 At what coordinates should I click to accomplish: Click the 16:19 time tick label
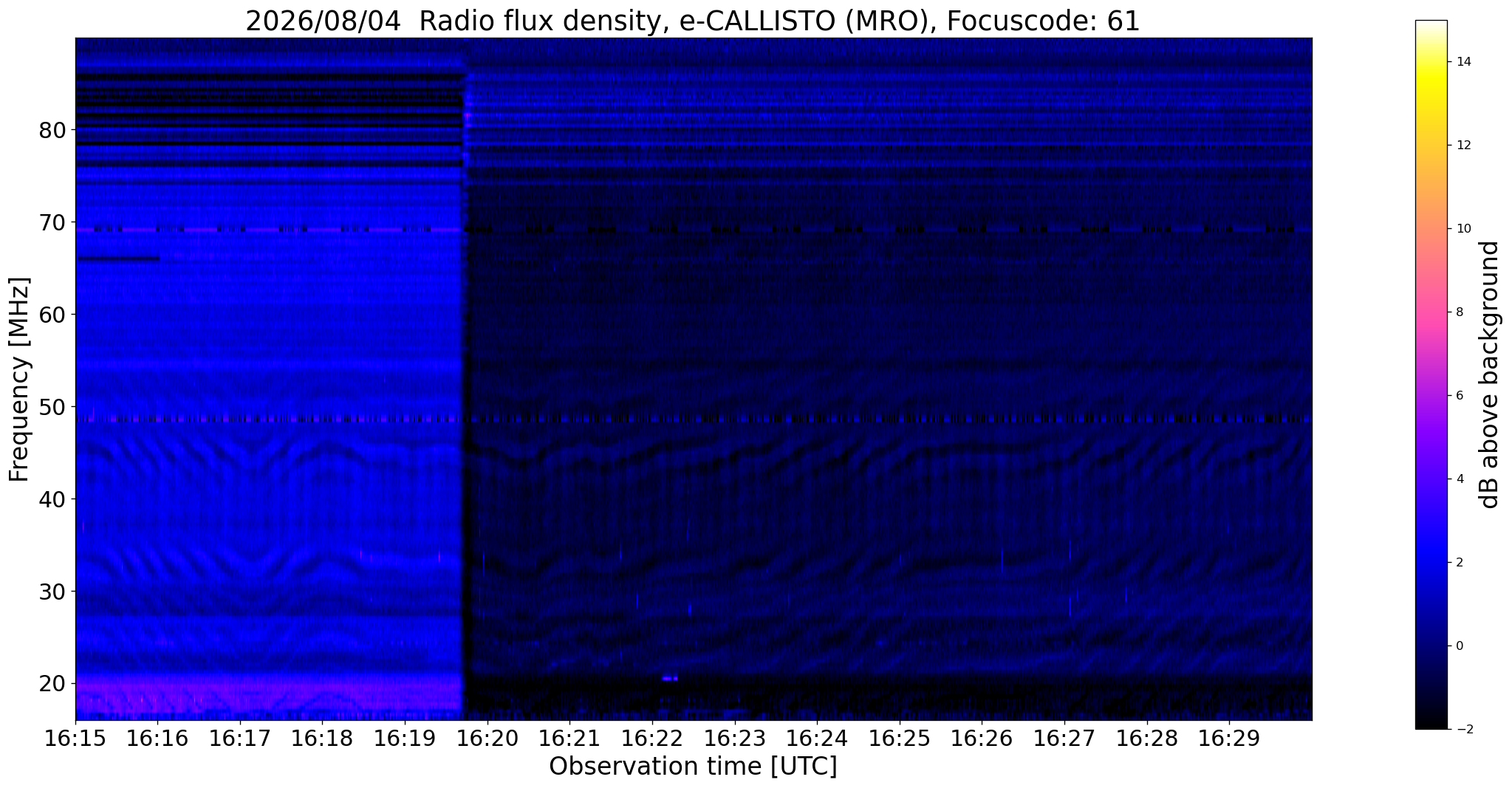[405, 739]
